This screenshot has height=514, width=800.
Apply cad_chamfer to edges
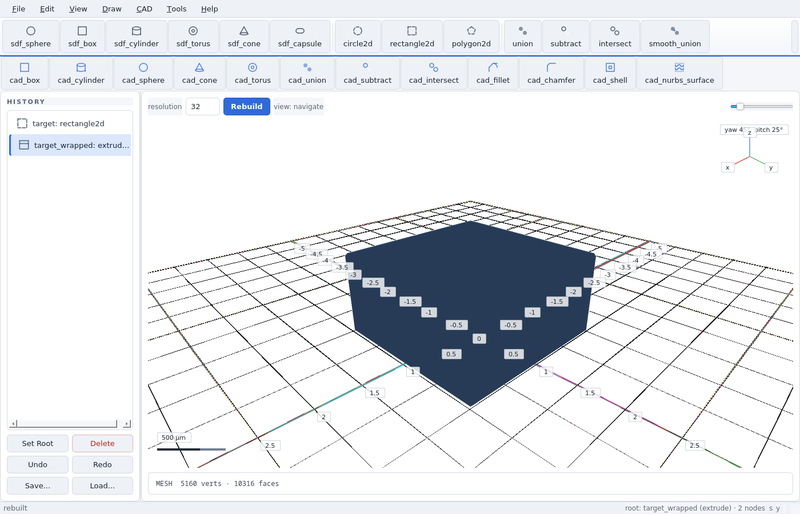(x=551, y=74)
